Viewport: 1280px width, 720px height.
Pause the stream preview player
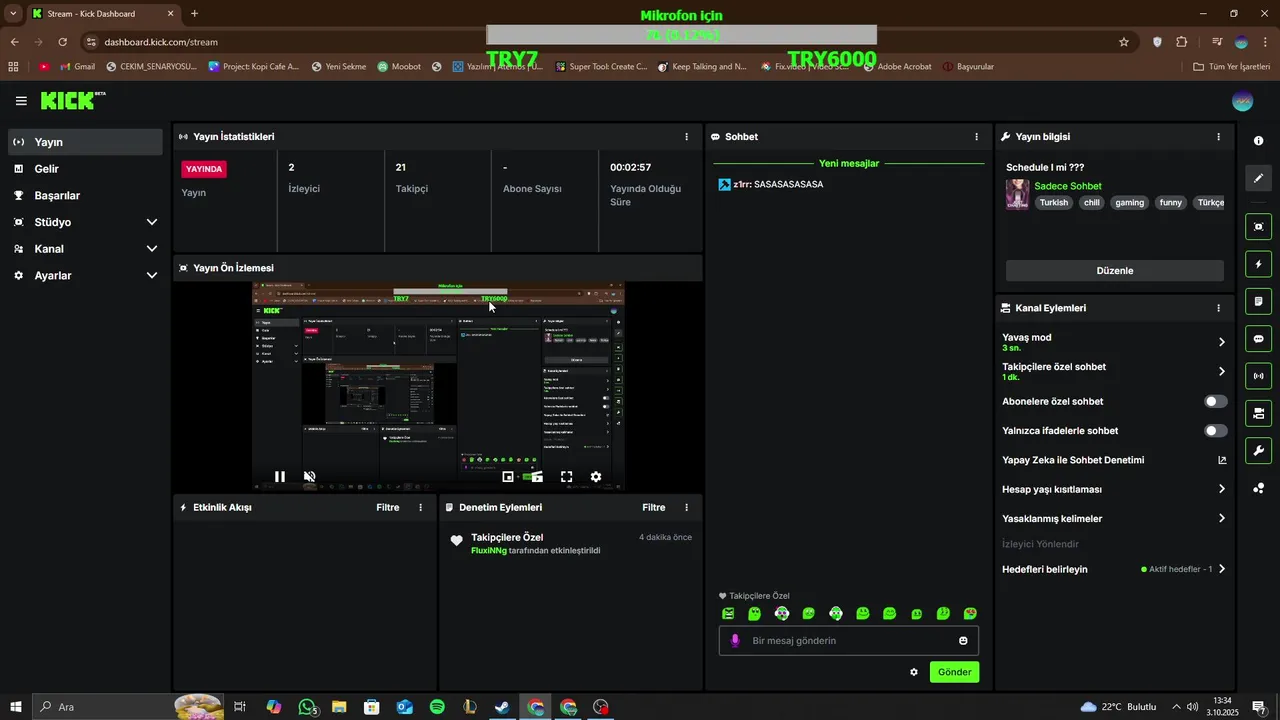click(280, 477)
